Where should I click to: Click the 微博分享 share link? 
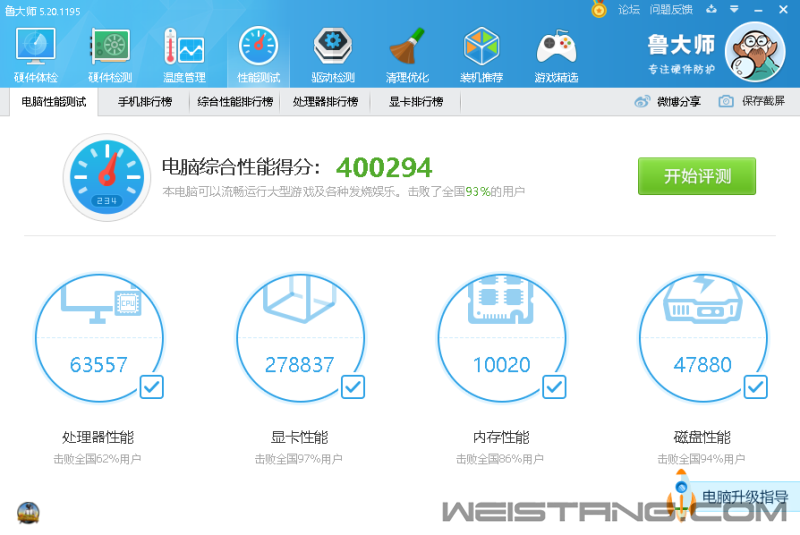pyautogui.click(x=668, y=102)
